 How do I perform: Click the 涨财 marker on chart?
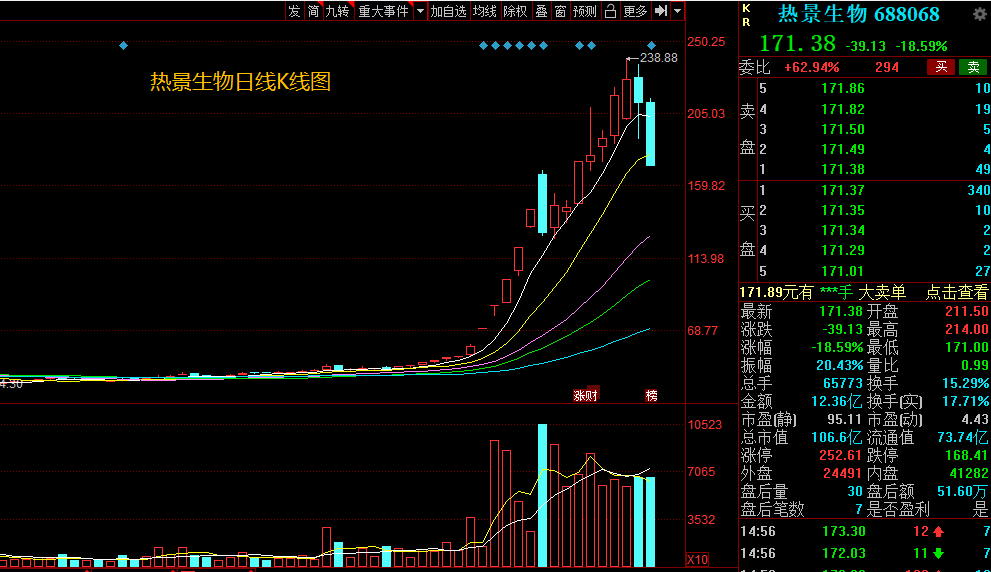(x=585, y=396)
